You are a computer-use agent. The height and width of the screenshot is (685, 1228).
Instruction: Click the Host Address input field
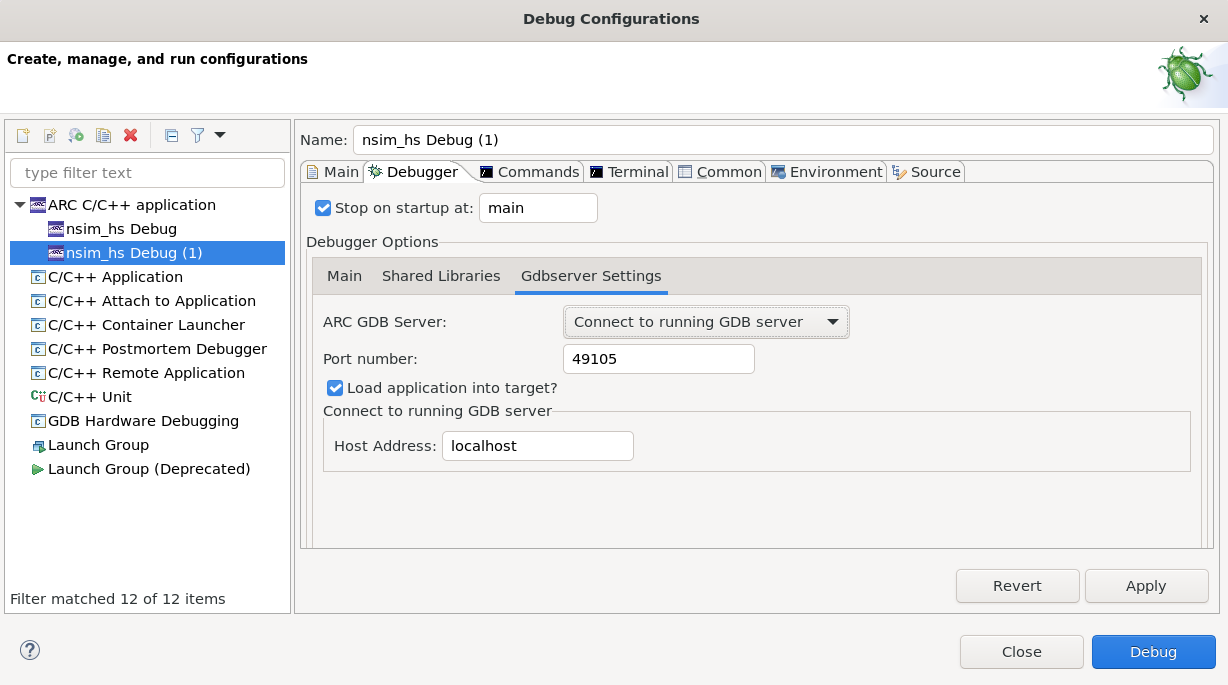pos(537,446)
